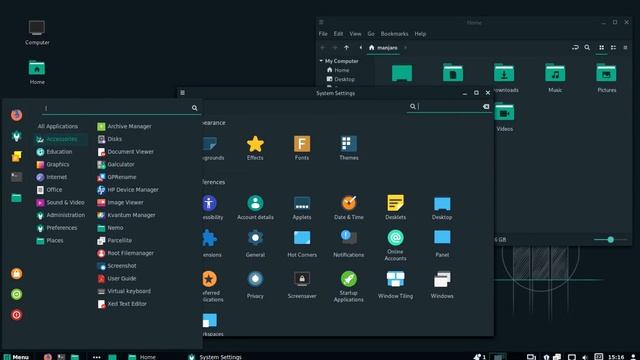Open Bookmarks menu in file manager
This screenshot has height=360, width=640.
pyautogui.click(x=394, y=34)
